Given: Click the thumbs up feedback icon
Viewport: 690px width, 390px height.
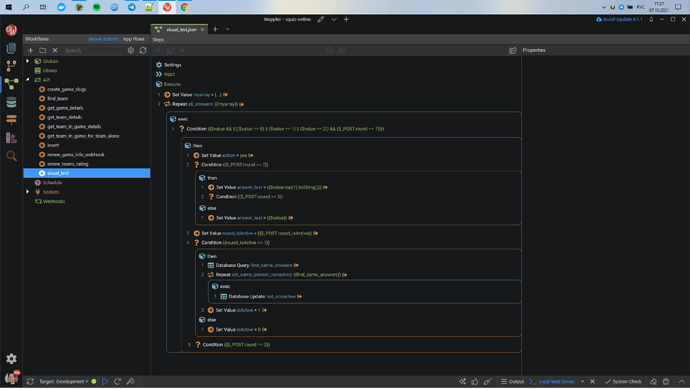Looking at the screenshot, I should pyautogui.click(x=475, y=382).
